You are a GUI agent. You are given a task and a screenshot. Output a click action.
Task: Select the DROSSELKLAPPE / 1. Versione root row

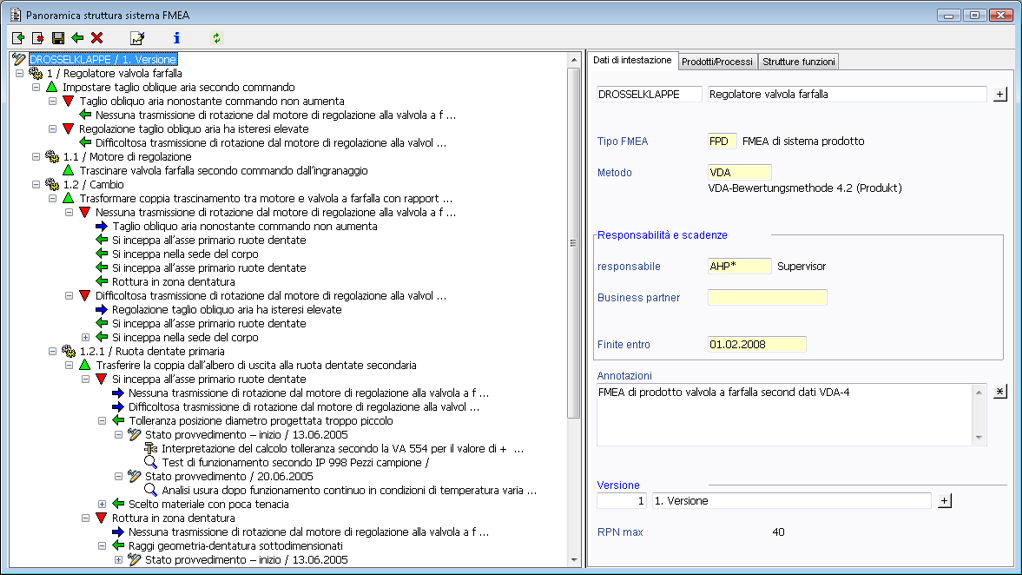pyautogui.click(x=103, y=59)
